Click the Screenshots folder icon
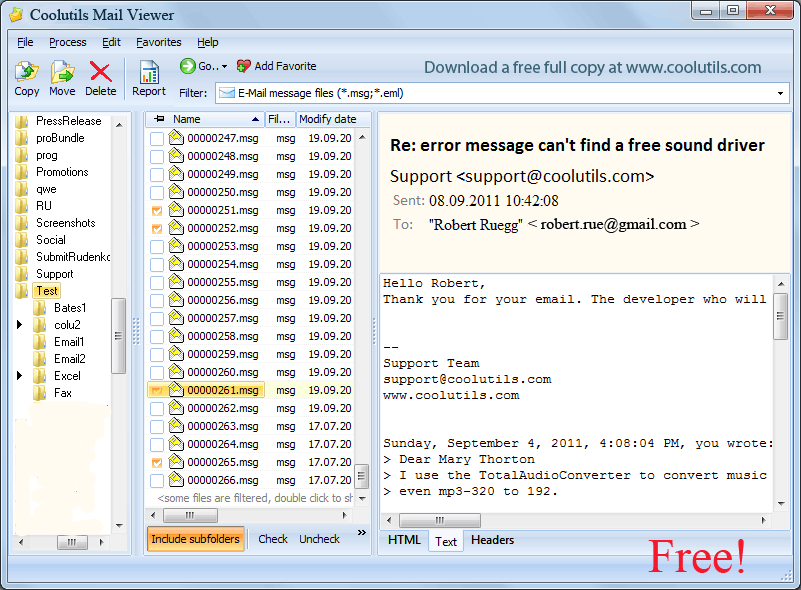The width and height of the screenshot is (801, 590). 21,223
